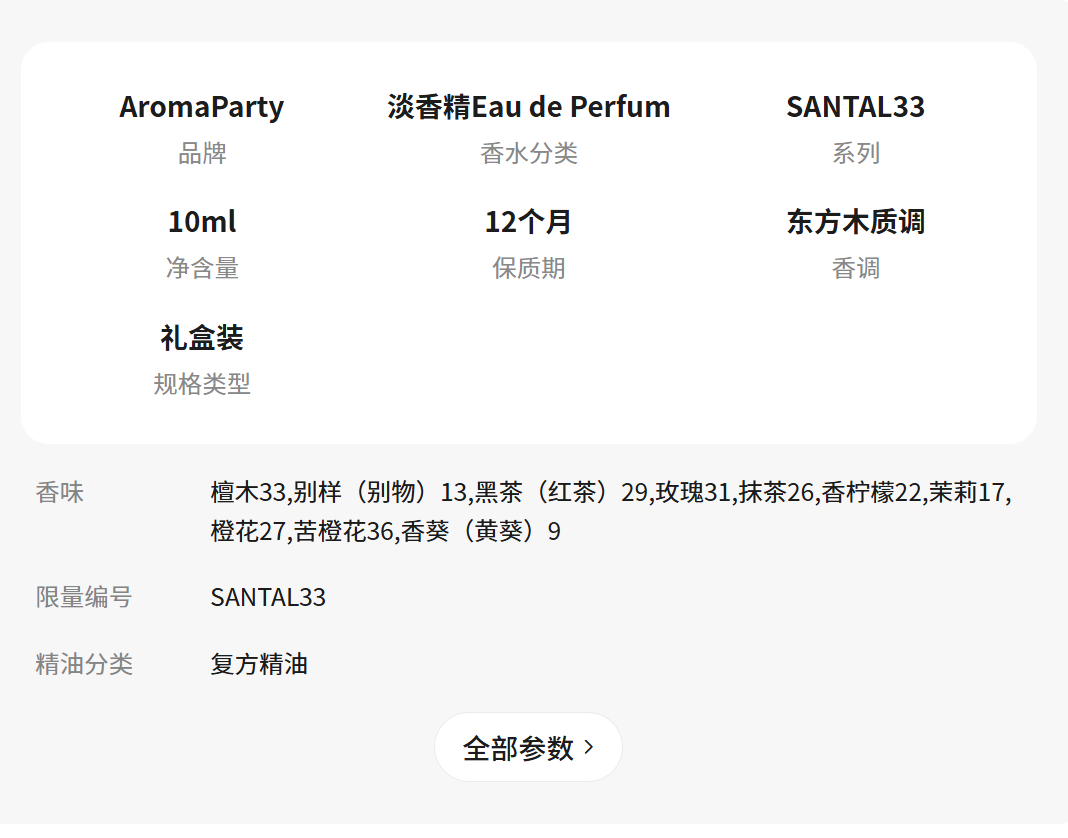The height and width of the screenshot is (838, 1068).
Task: Select the 12个月 shelf life value
Action: (x=529, y=222)
